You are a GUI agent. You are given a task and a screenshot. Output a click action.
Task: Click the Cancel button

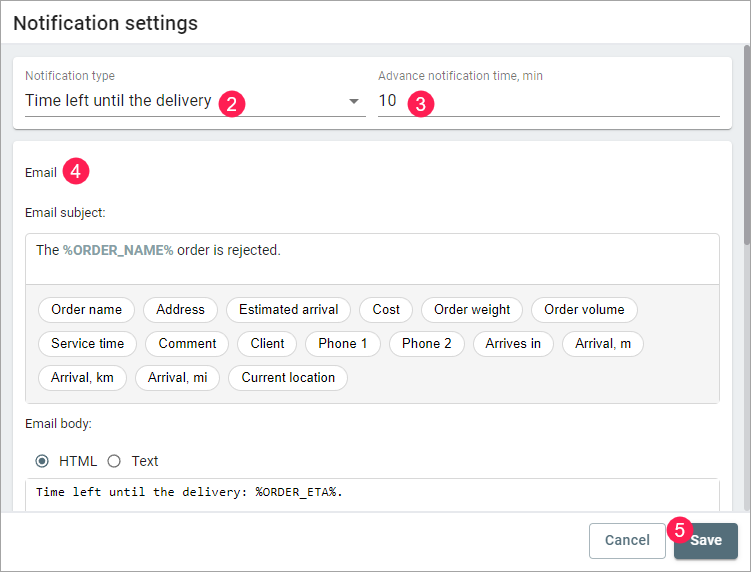point(627,540)
